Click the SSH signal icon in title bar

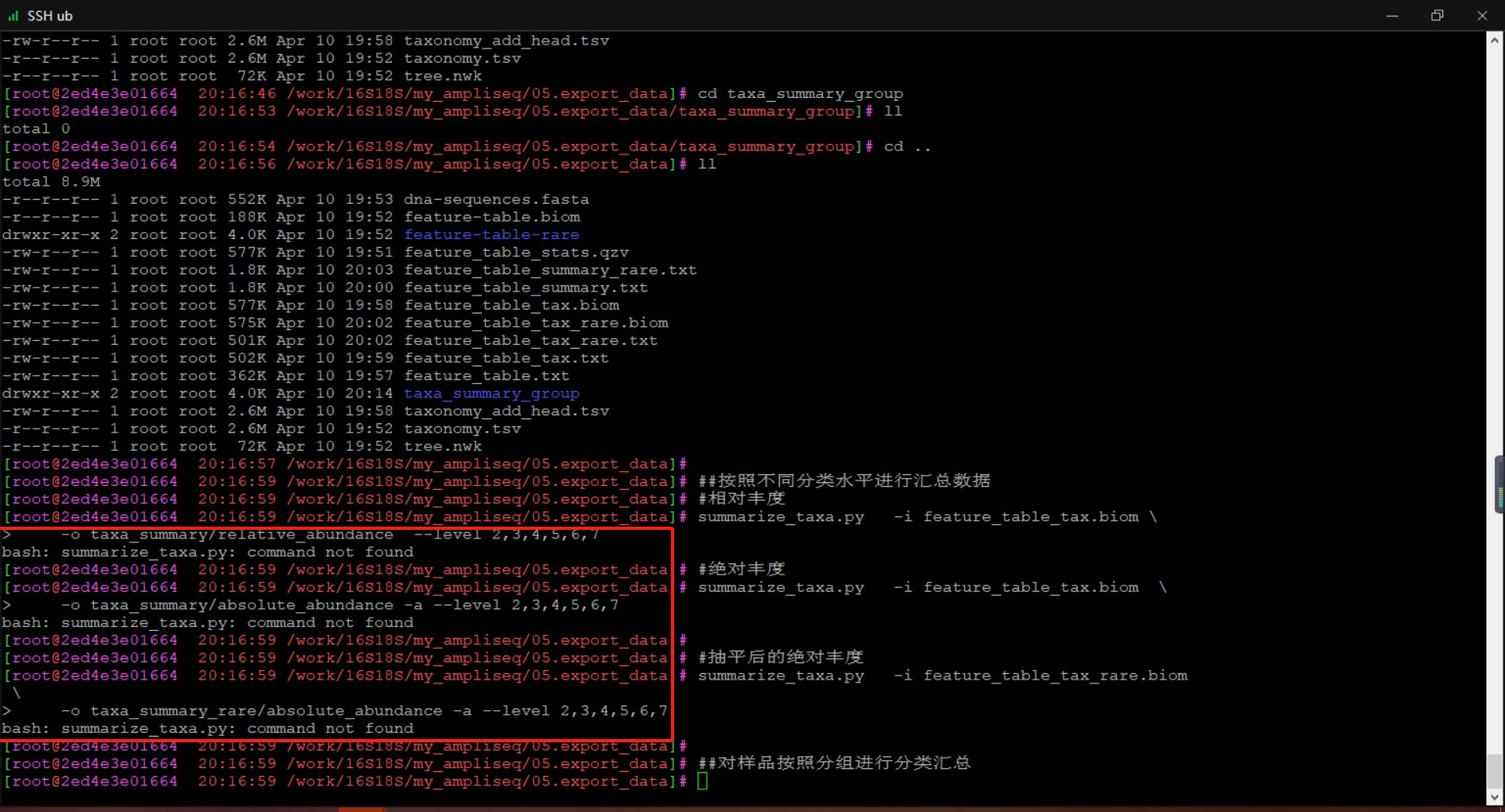coord(13,16)
